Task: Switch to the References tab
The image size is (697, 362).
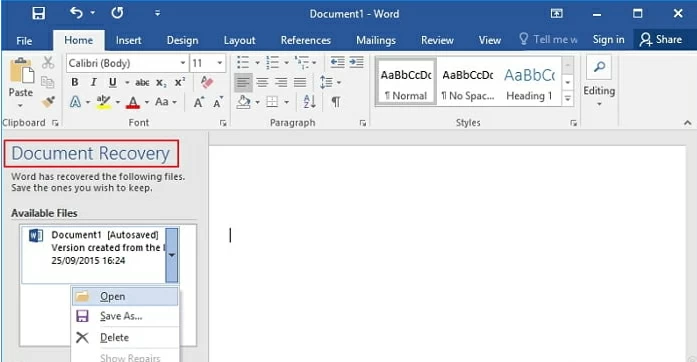Action: pos(306,40)
